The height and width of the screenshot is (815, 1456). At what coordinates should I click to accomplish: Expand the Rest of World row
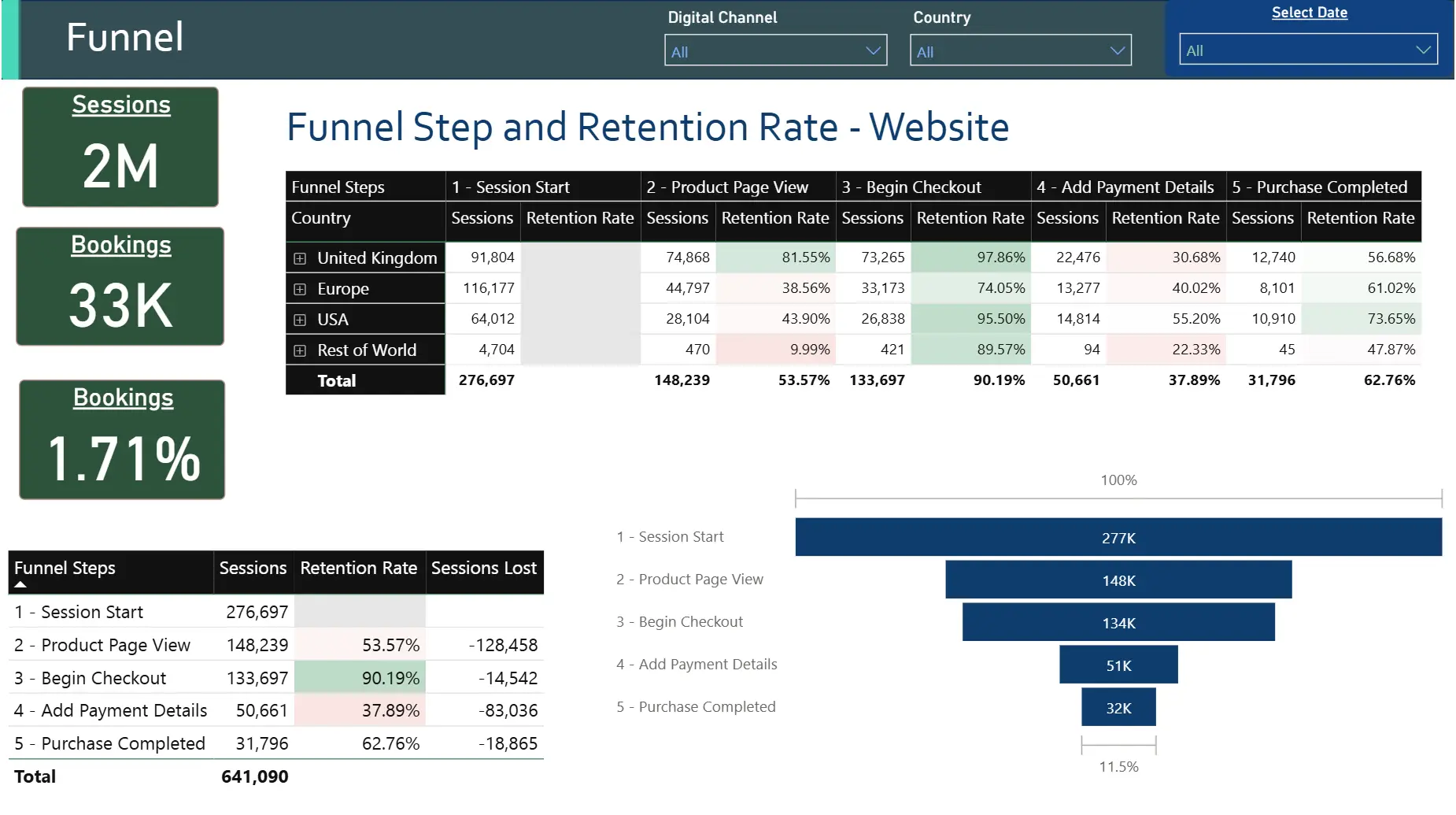click(300, 350)
